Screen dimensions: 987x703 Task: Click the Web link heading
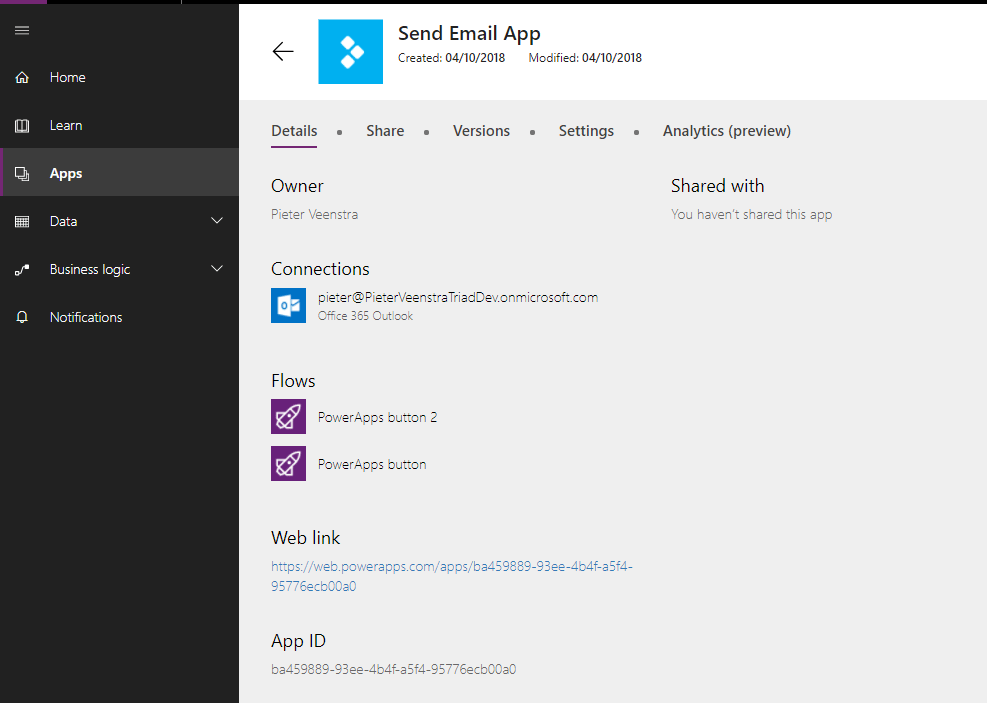(305, 537)
